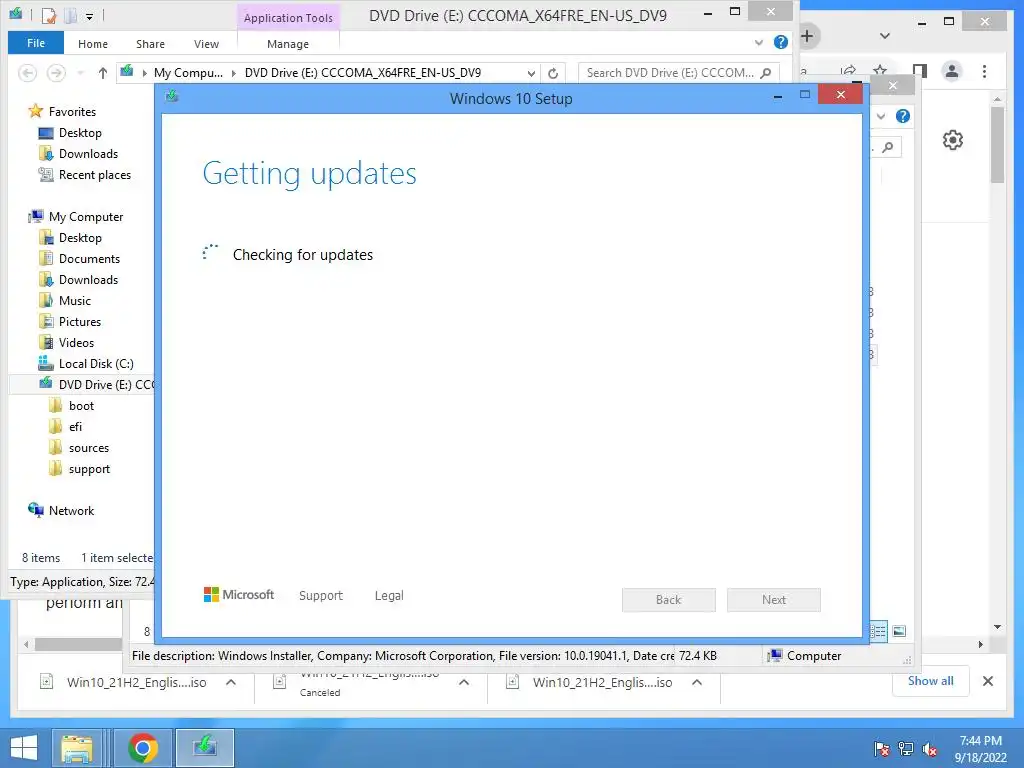Viewport: 1024px width, 768px height.
Task: Bookmark this page star icon
Action: pyautogui.click(x=880, y=71)
